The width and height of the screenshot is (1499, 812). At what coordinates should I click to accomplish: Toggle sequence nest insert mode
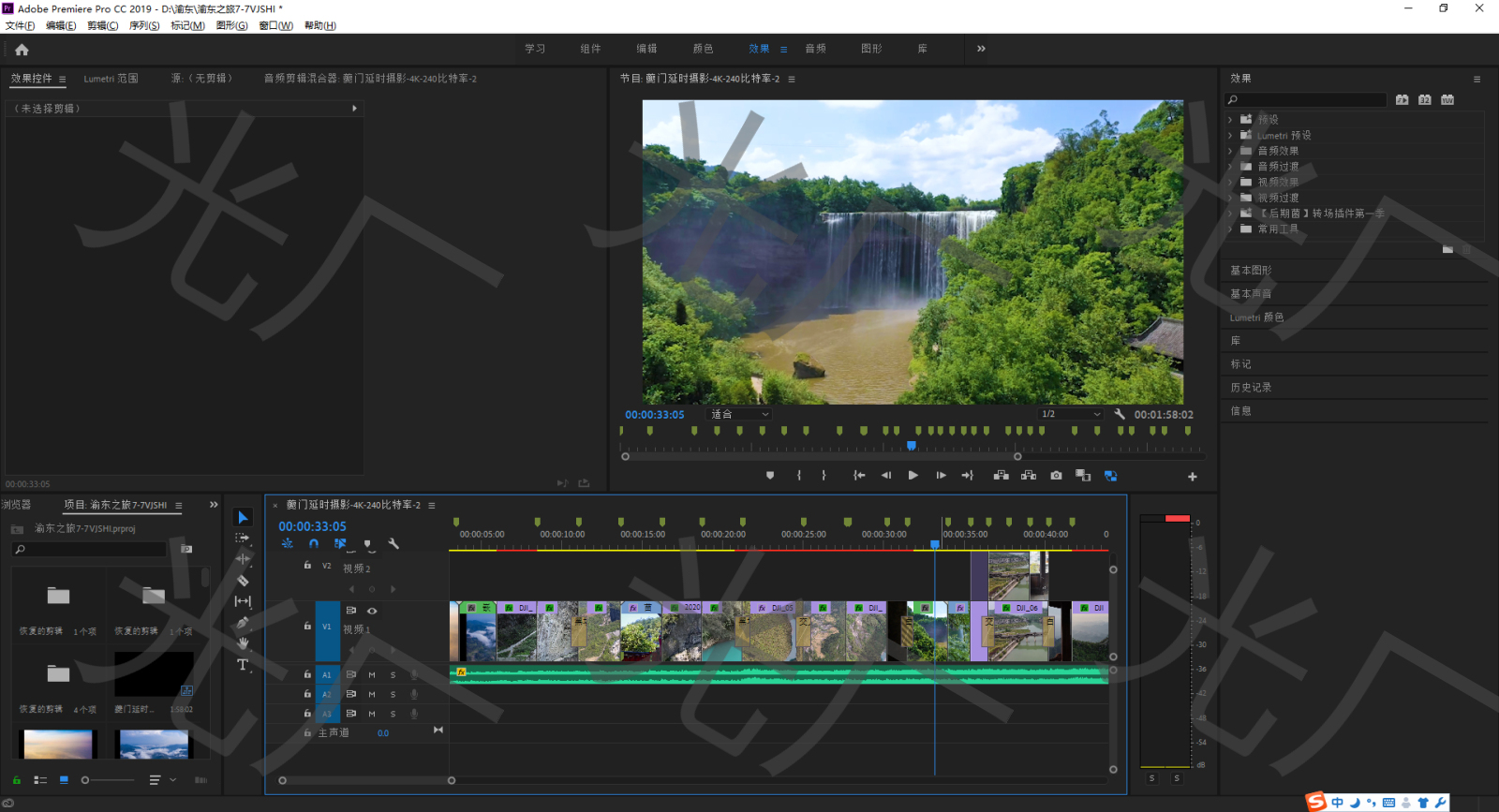pyautogui.click(x=288, y=544)
